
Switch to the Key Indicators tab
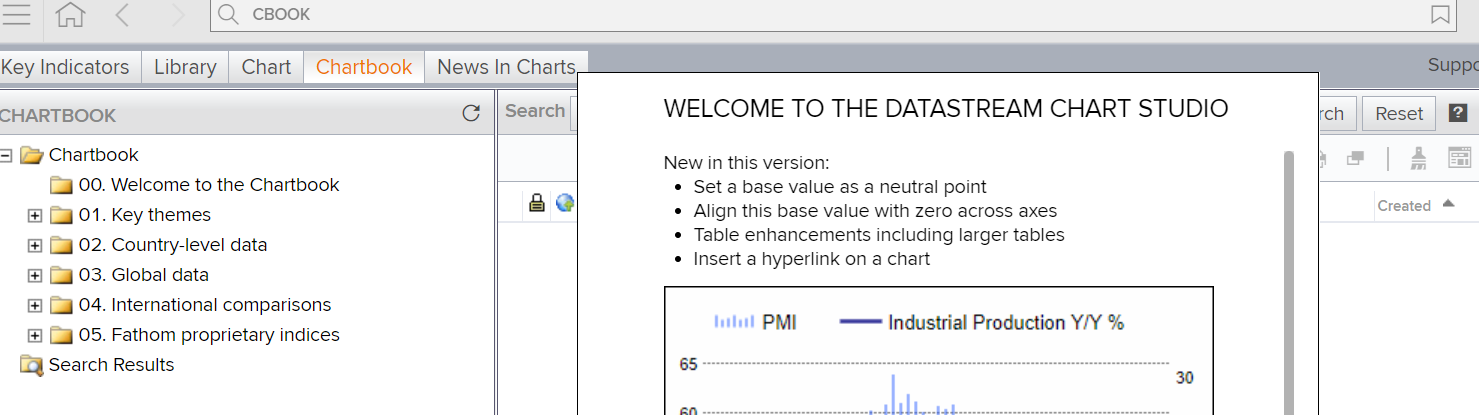(69, 67)
